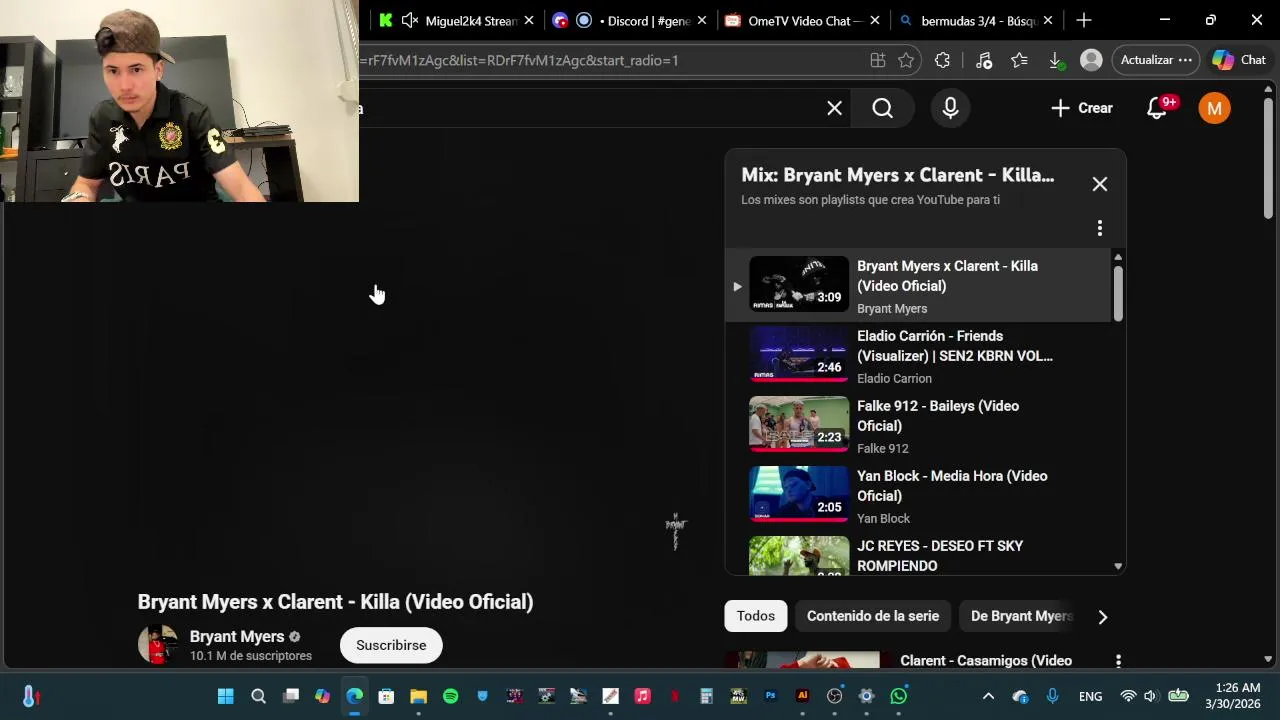Image resolution: width=1280 pixels, height=720 pixels.
Task: Open a new browser tab
Action: coord(1083,20)
